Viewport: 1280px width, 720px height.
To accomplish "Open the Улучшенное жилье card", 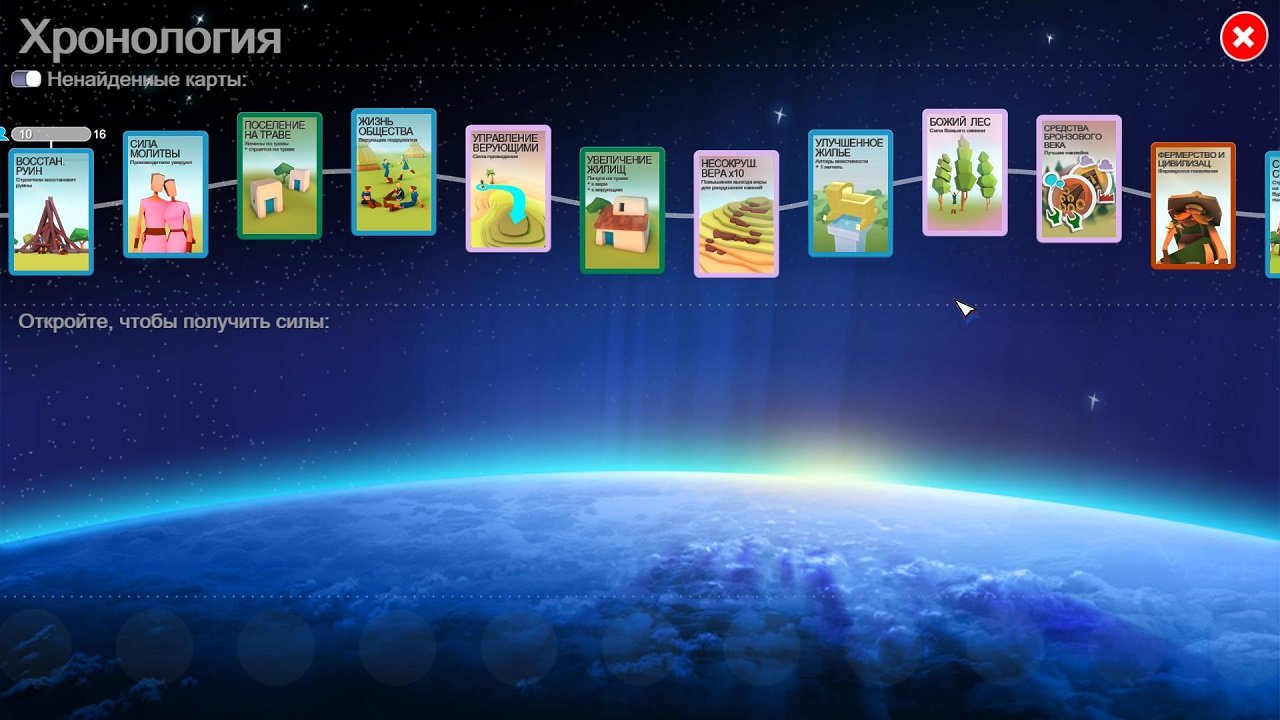I will 850,193.
